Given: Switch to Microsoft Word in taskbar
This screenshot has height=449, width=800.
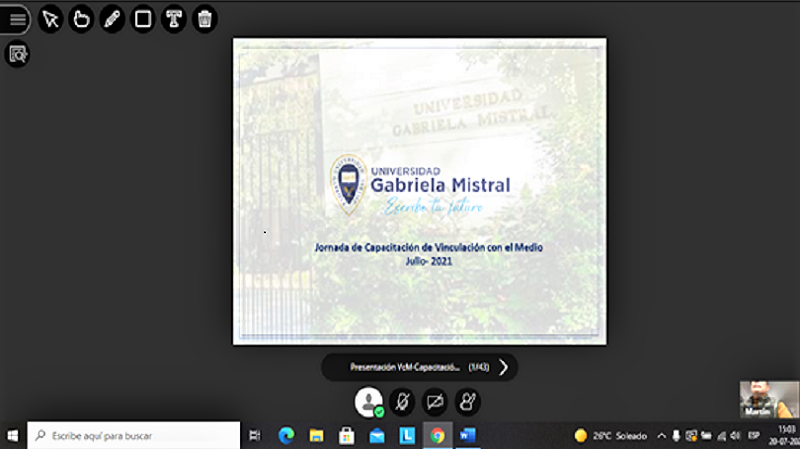Looking at the screenshot, I should coord(467,436).
